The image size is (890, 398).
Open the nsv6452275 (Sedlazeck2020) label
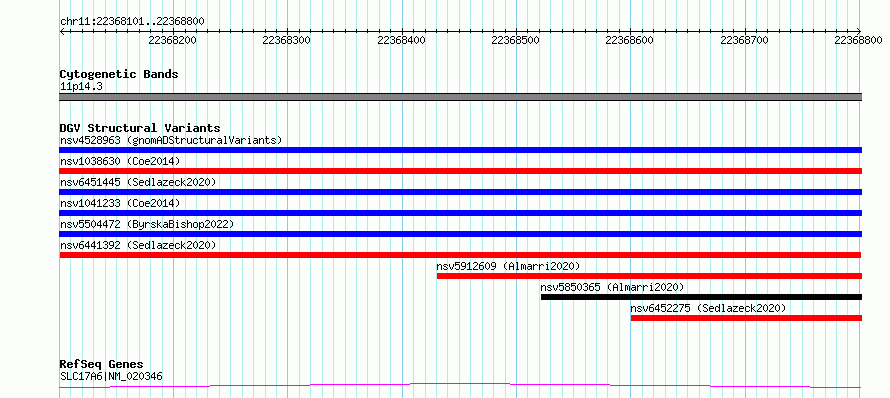pyautogui.click(x=708, y=308)
